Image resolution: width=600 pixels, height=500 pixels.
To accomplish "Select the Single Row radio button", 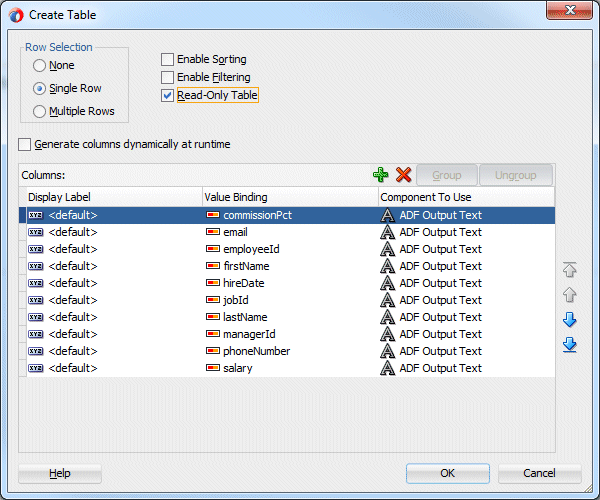I will pyautogui.click(x=39, y=88).
